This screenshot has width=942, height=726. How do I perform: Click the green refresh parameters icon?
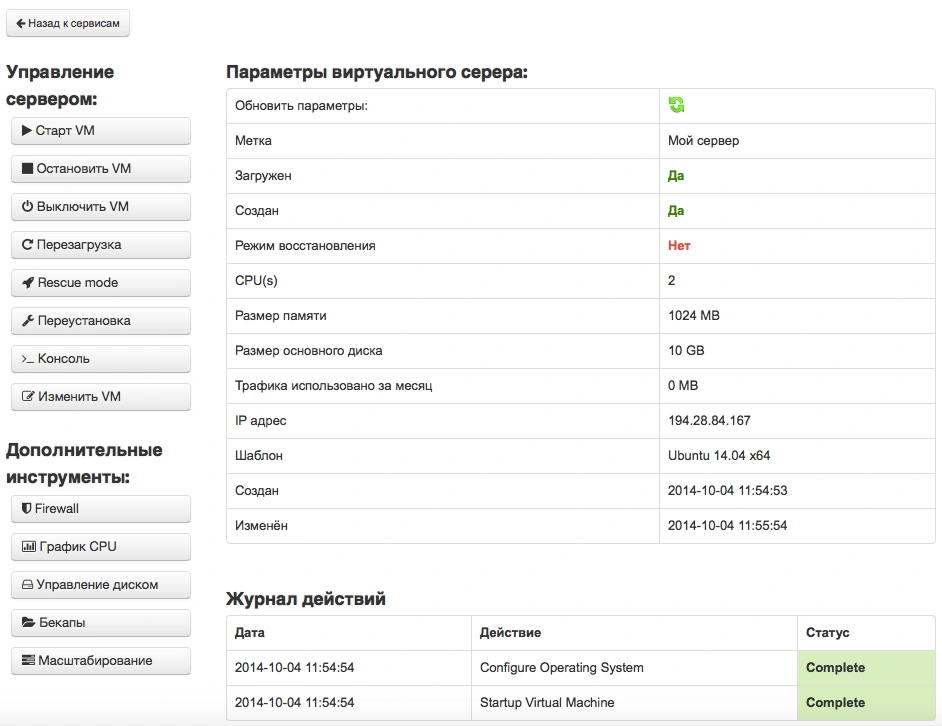(x=676, y=105)
